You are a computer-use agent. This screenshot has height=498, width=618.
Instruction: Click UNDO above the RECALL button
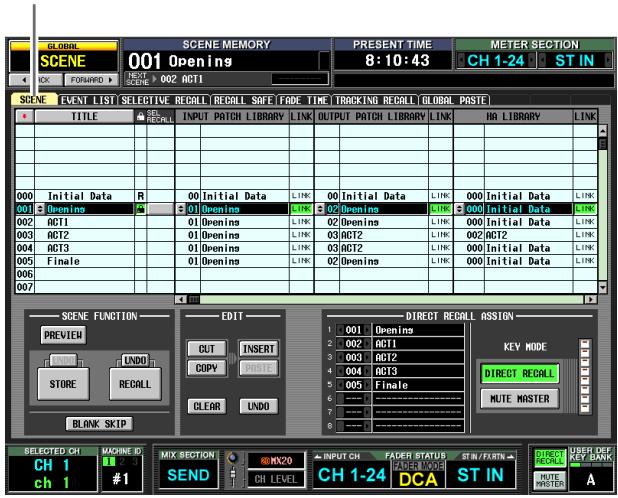point(135,360)
